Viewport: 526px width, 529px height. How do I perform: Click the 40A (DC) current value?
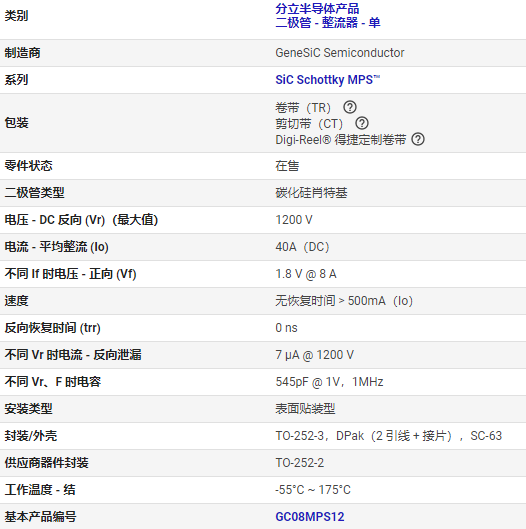(302, 247)
